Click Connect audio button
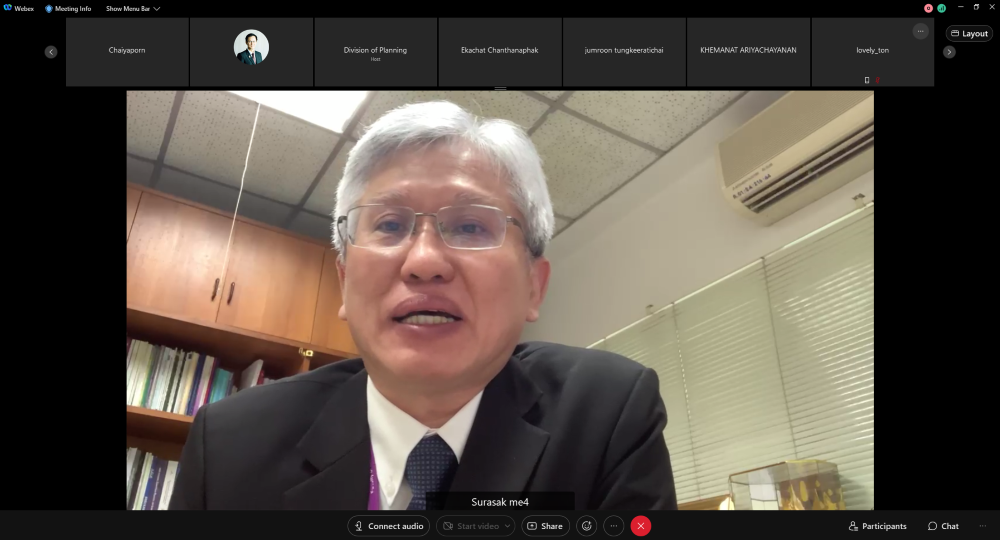 389,526
